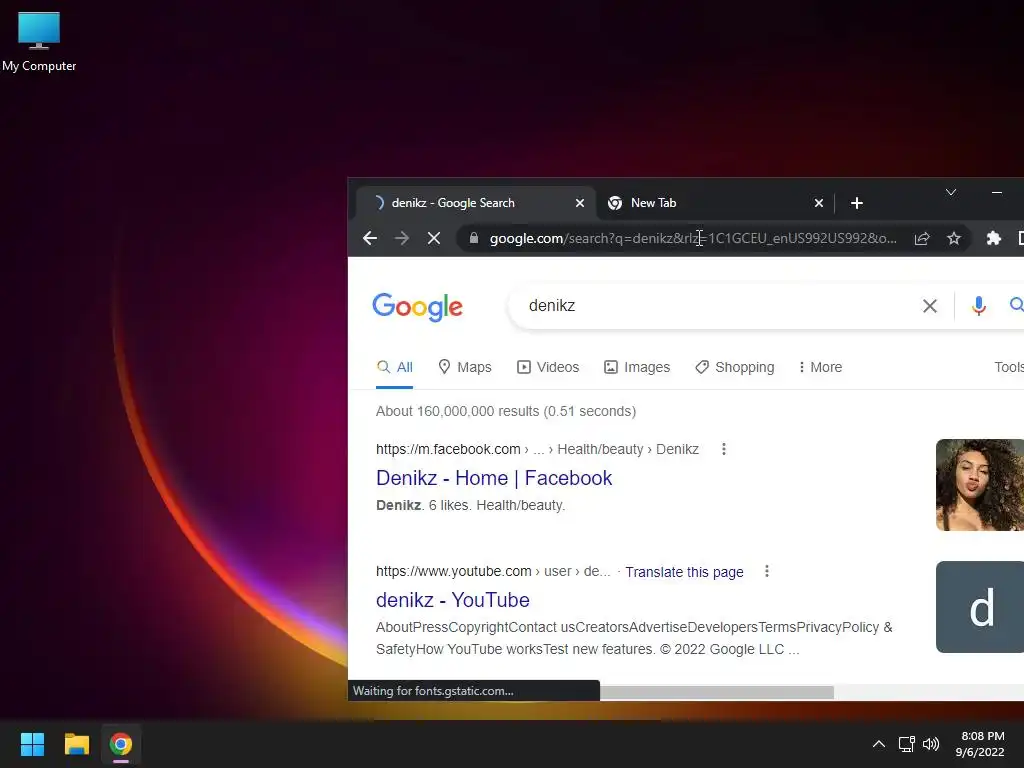Screen dimensions: 1024x768
Task: Open denikz - YouTube result link
Action: pyautogui.click(x=453, y=600)
